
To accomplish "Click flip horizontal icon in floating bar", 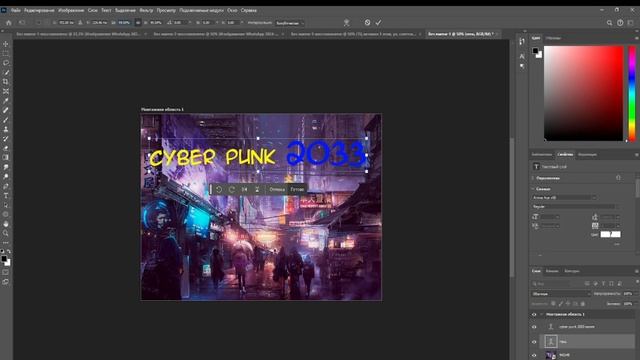I will pyautogui.click(x=244, y=189).
